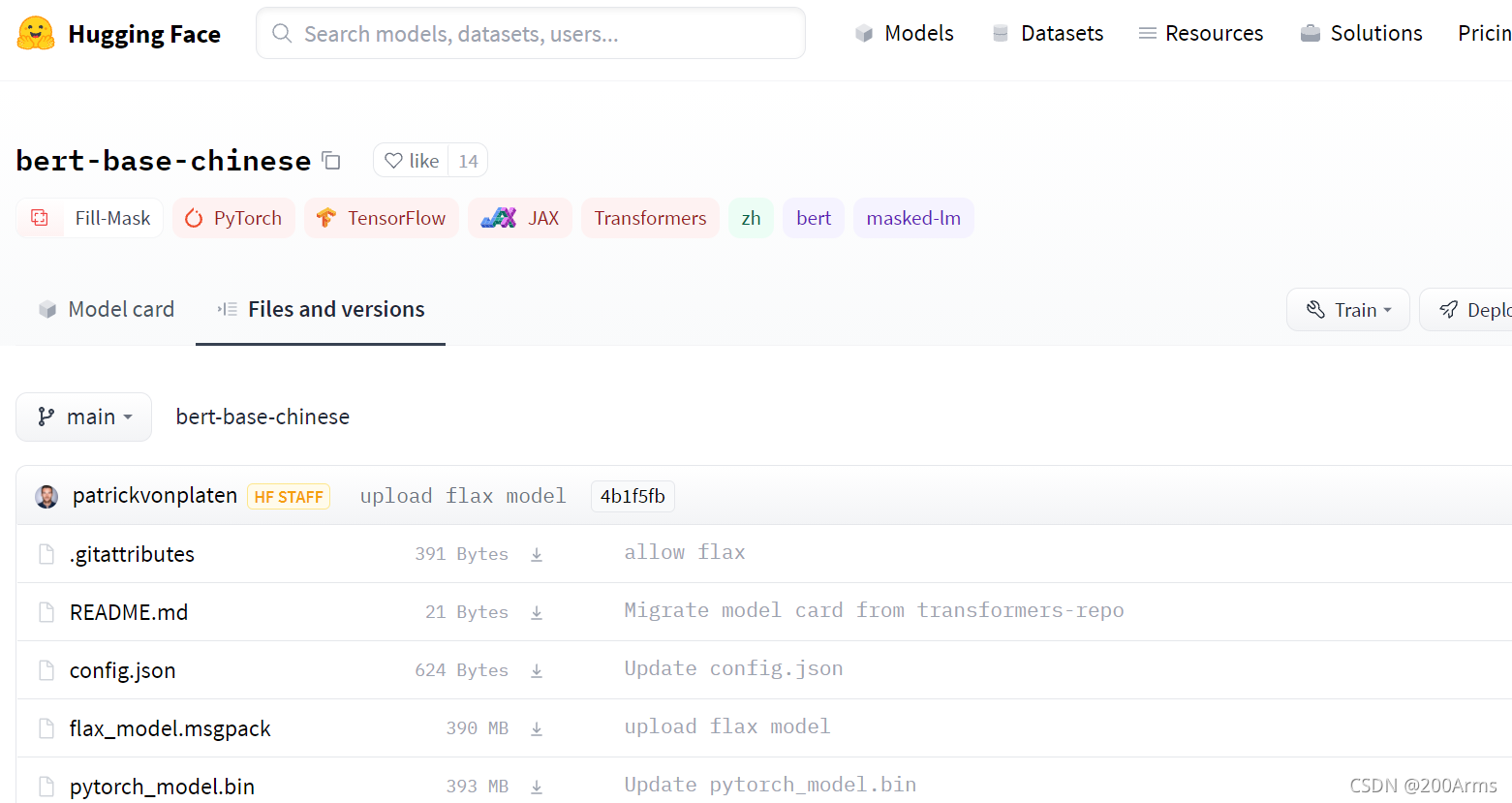Download flax_model.msgpack file
This screenshot has width=1512, height=803.
[x=537, y=728]
